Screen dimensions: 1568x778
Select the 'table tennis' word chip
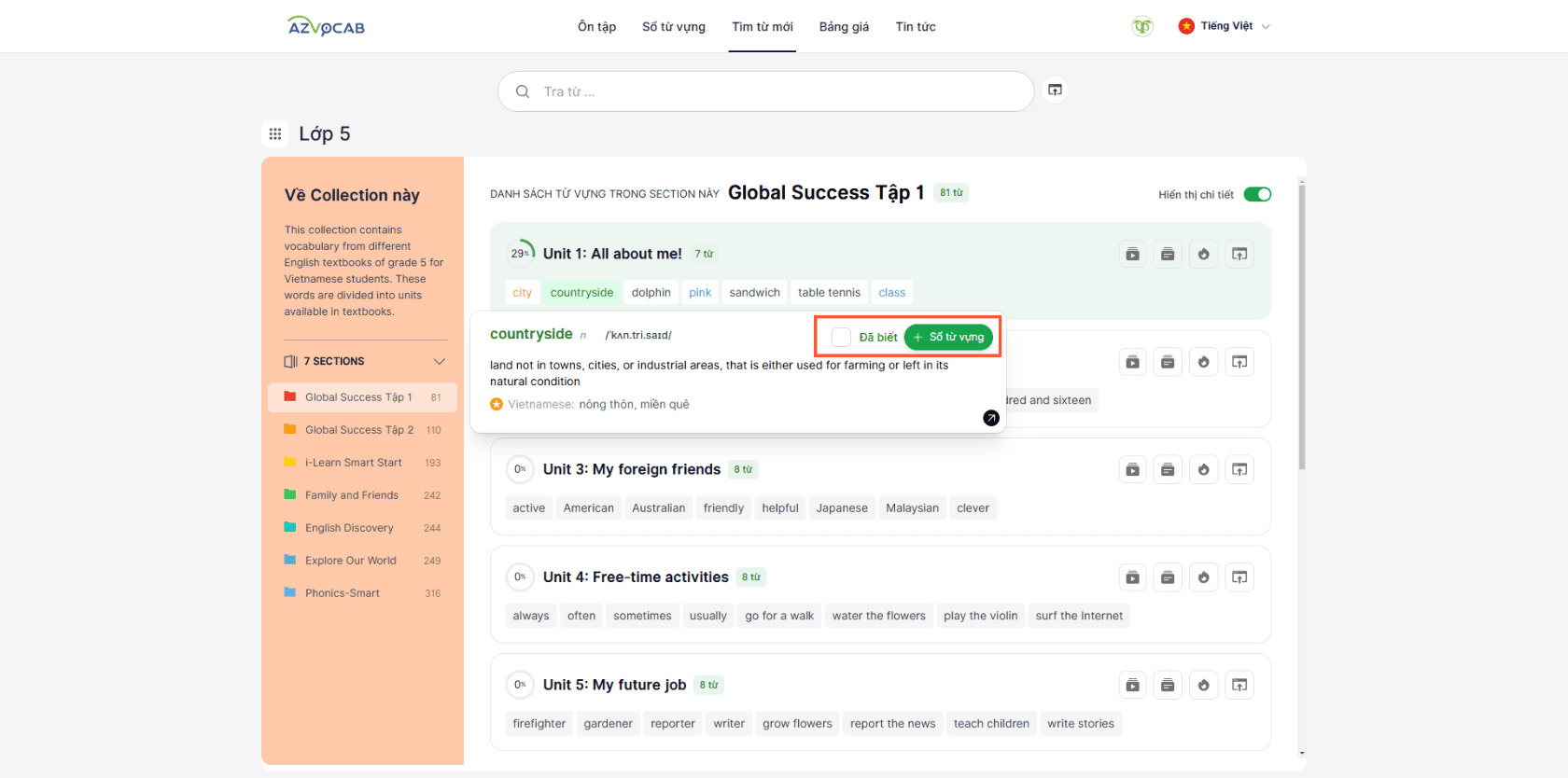pos(829,292)
